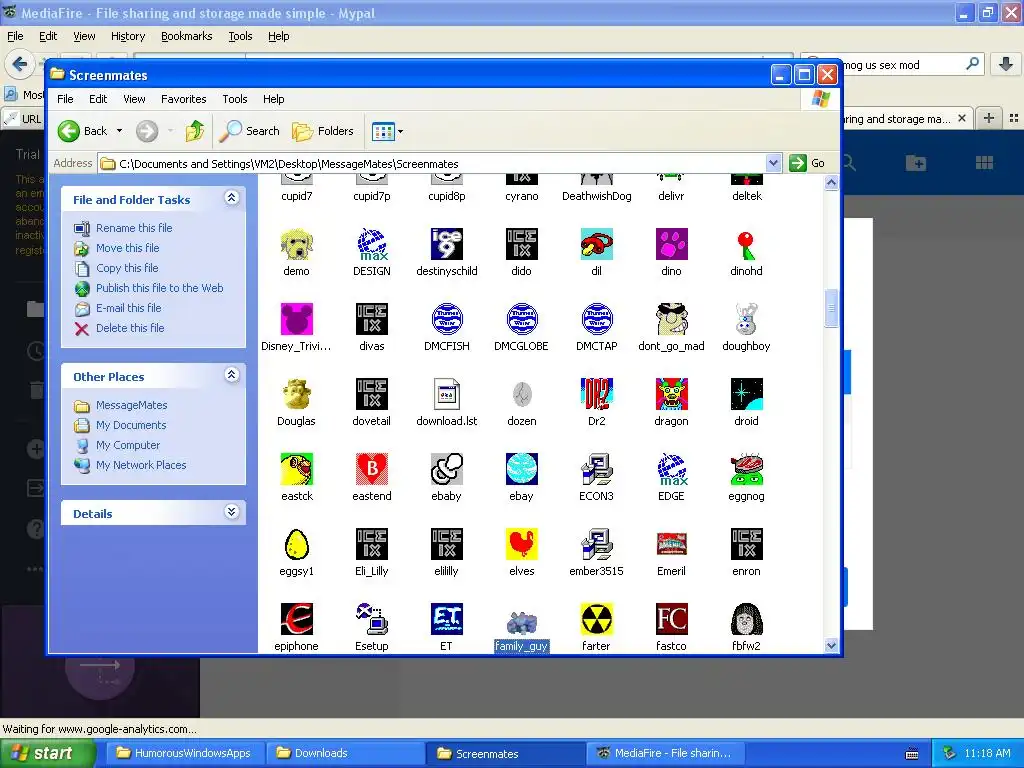
Task: Open the Screenmates Favorites menu
Action: [184, 99]
